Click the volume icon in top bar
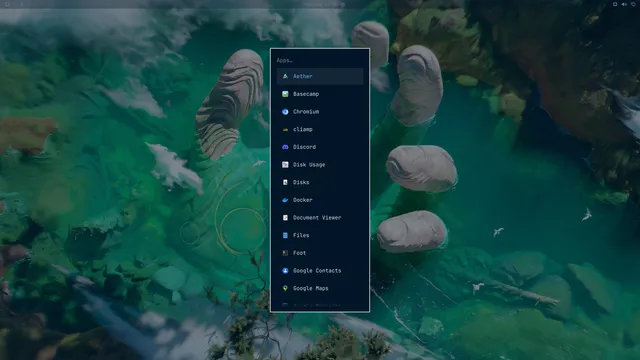Screen dimensions: 640x360 [x=624, y=4]
